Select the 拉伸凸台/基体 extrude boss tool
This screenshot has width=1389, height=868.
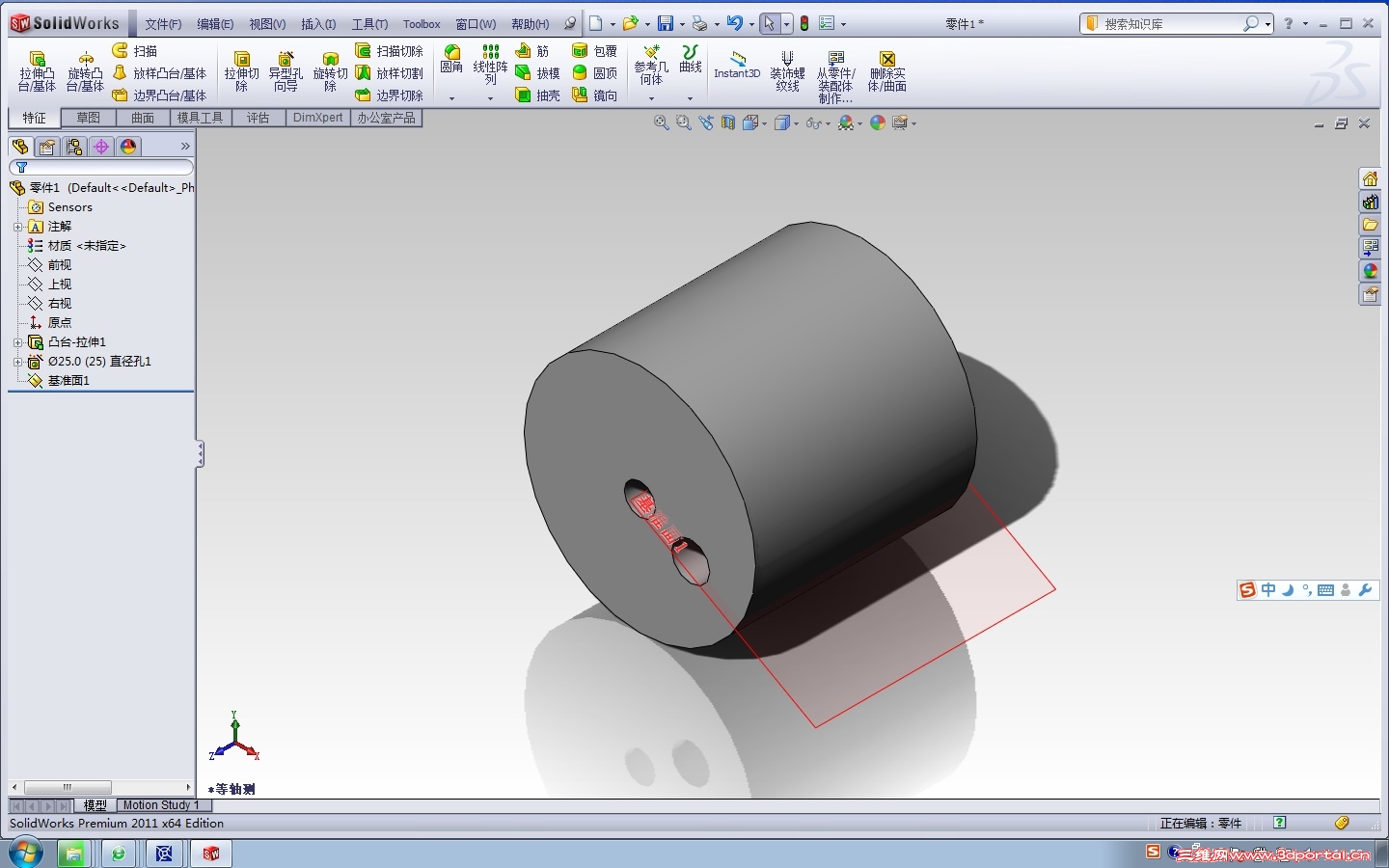[37, 71]
